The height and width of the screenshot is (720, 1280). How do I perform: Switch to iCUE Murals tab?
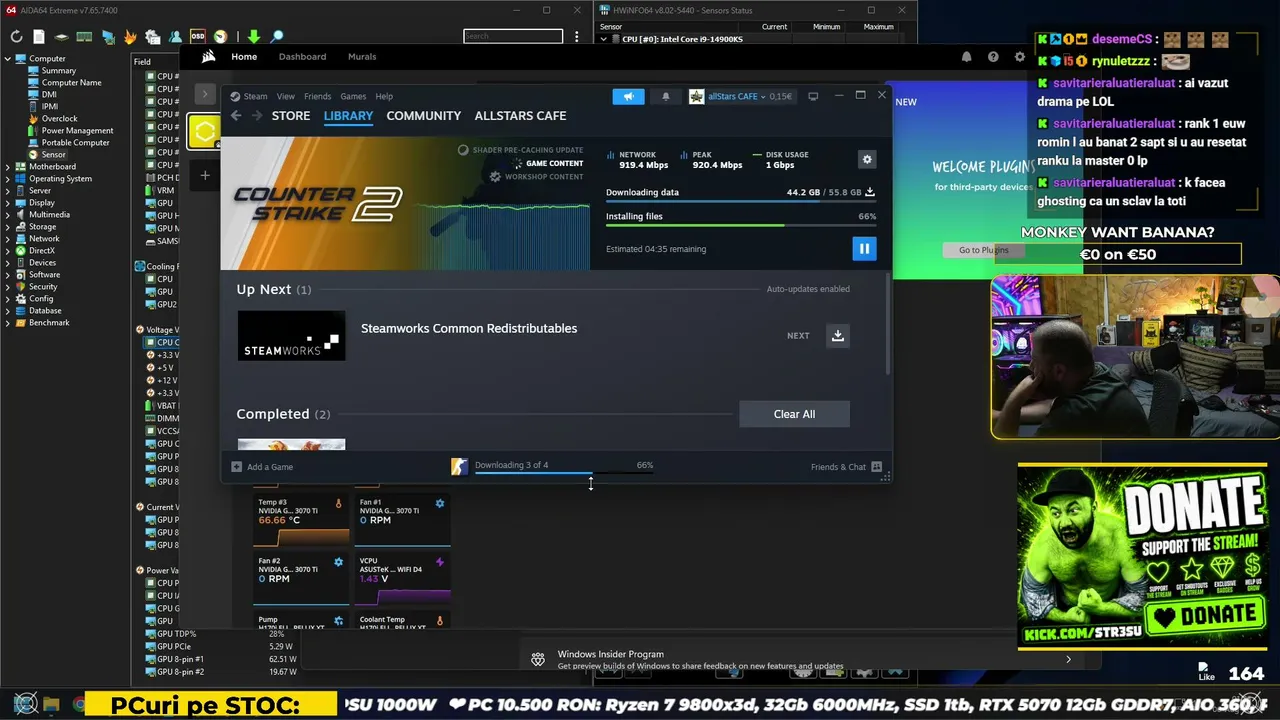[362, 57]
